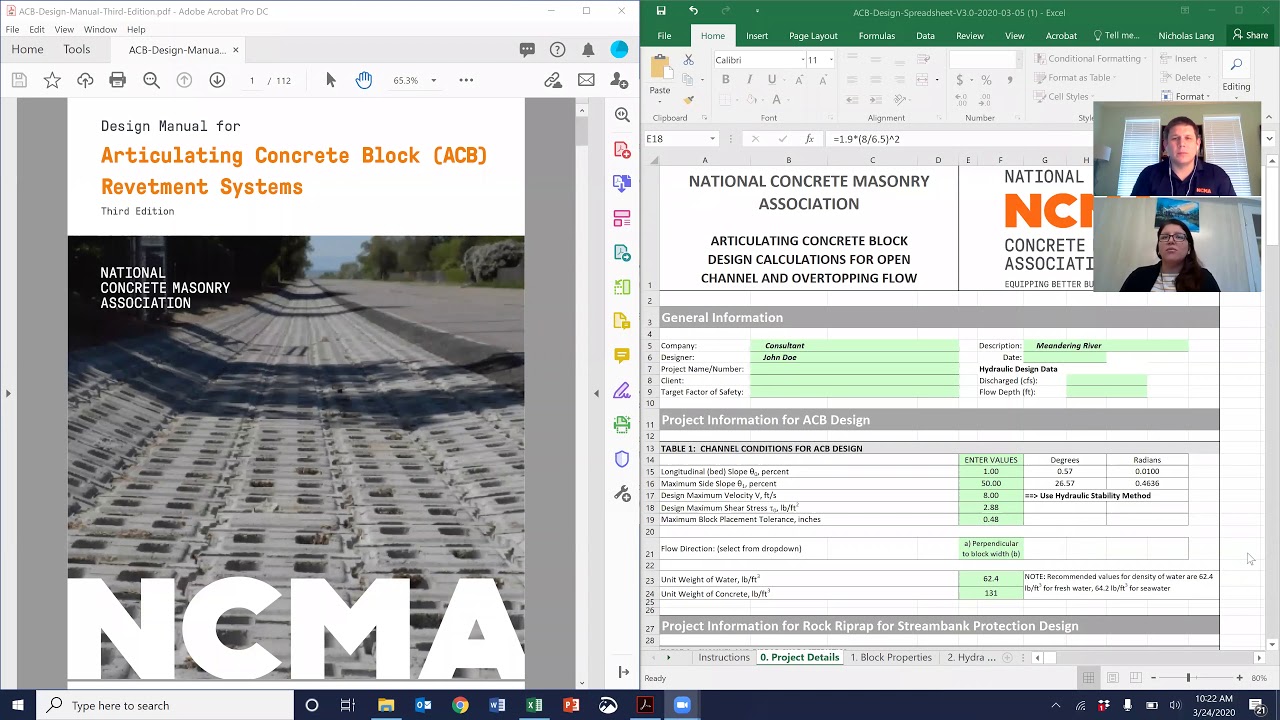This screenshot has width=1280, height=720.
Task: Expand Excel's Editing group menu
Action: tap(1236, 74)
